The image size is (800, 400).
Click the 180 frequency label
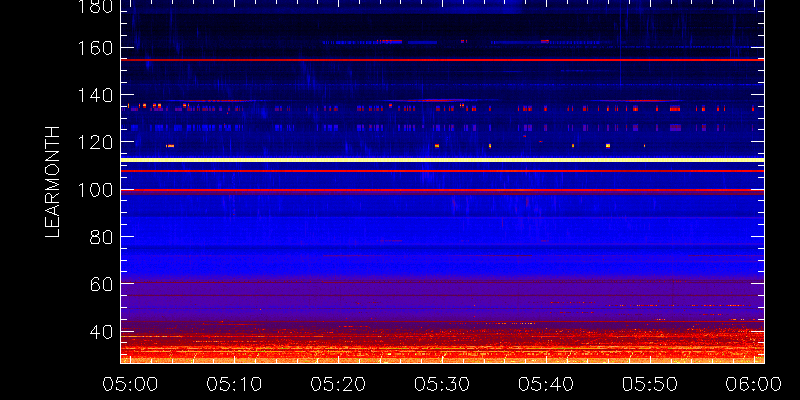click(x=94, y=7)
